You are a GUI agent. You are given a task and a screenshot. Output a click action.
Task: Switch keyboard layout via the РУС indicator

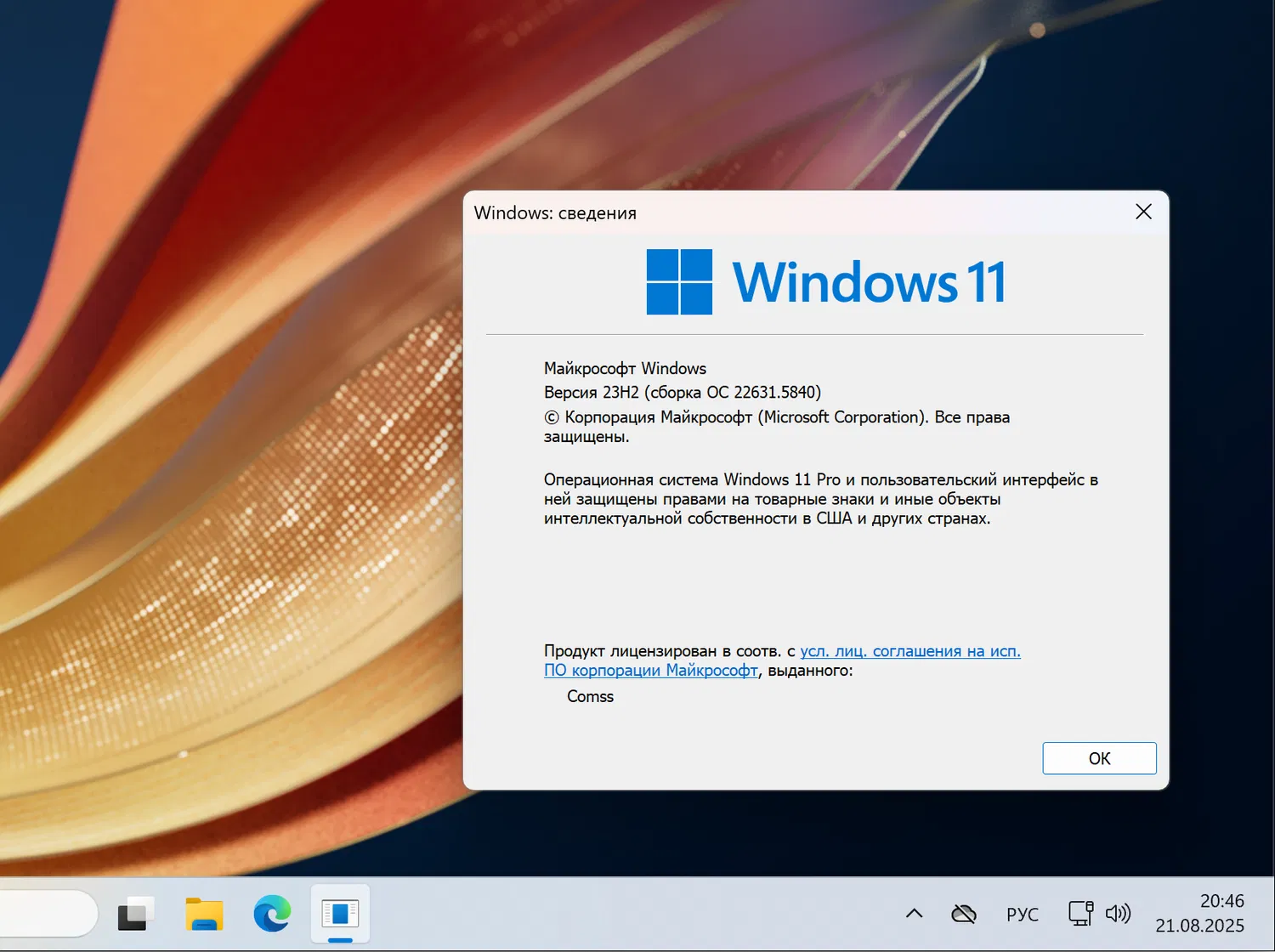(1022, 914)
